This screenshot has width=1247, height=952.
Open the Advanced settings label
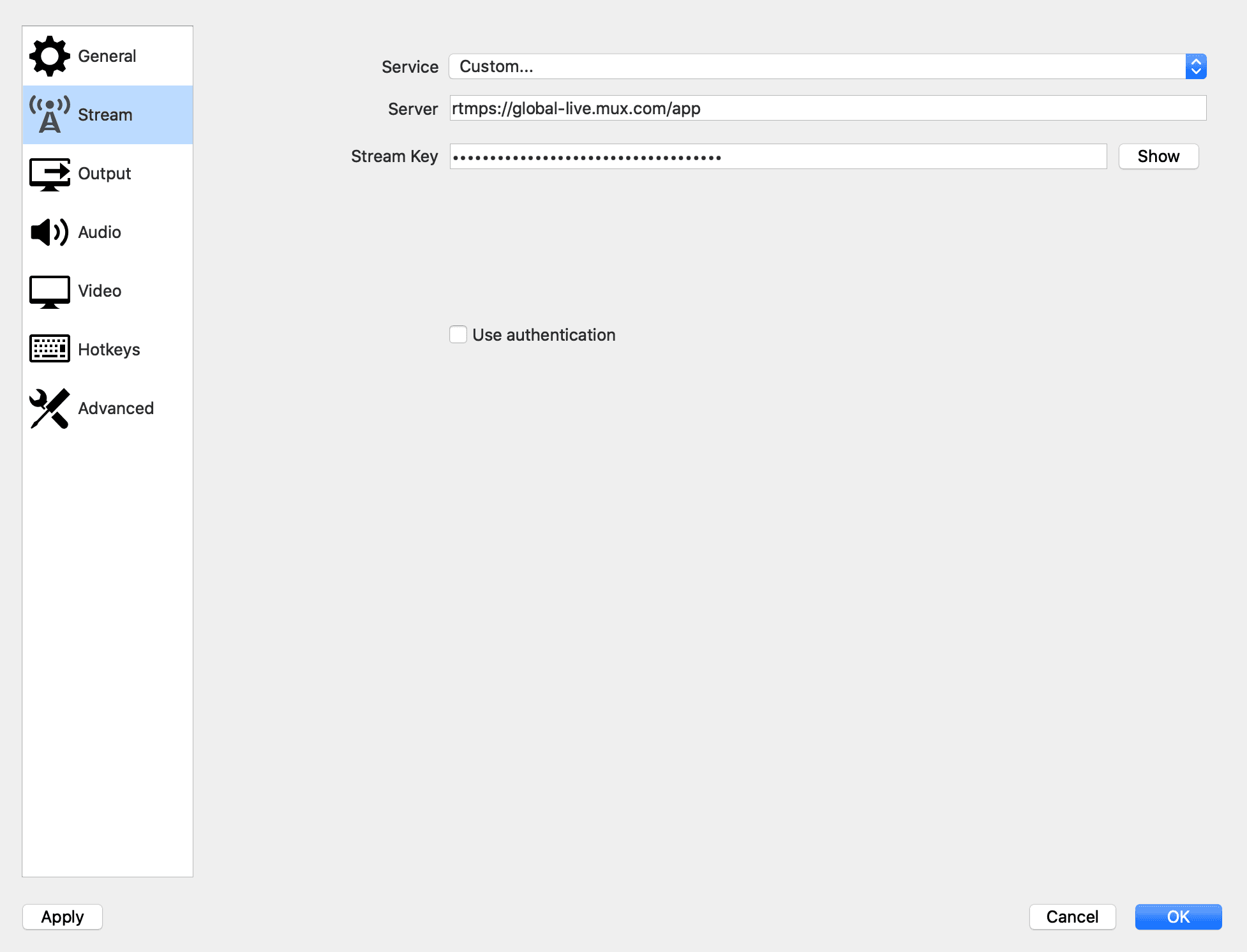click(116, 408)
